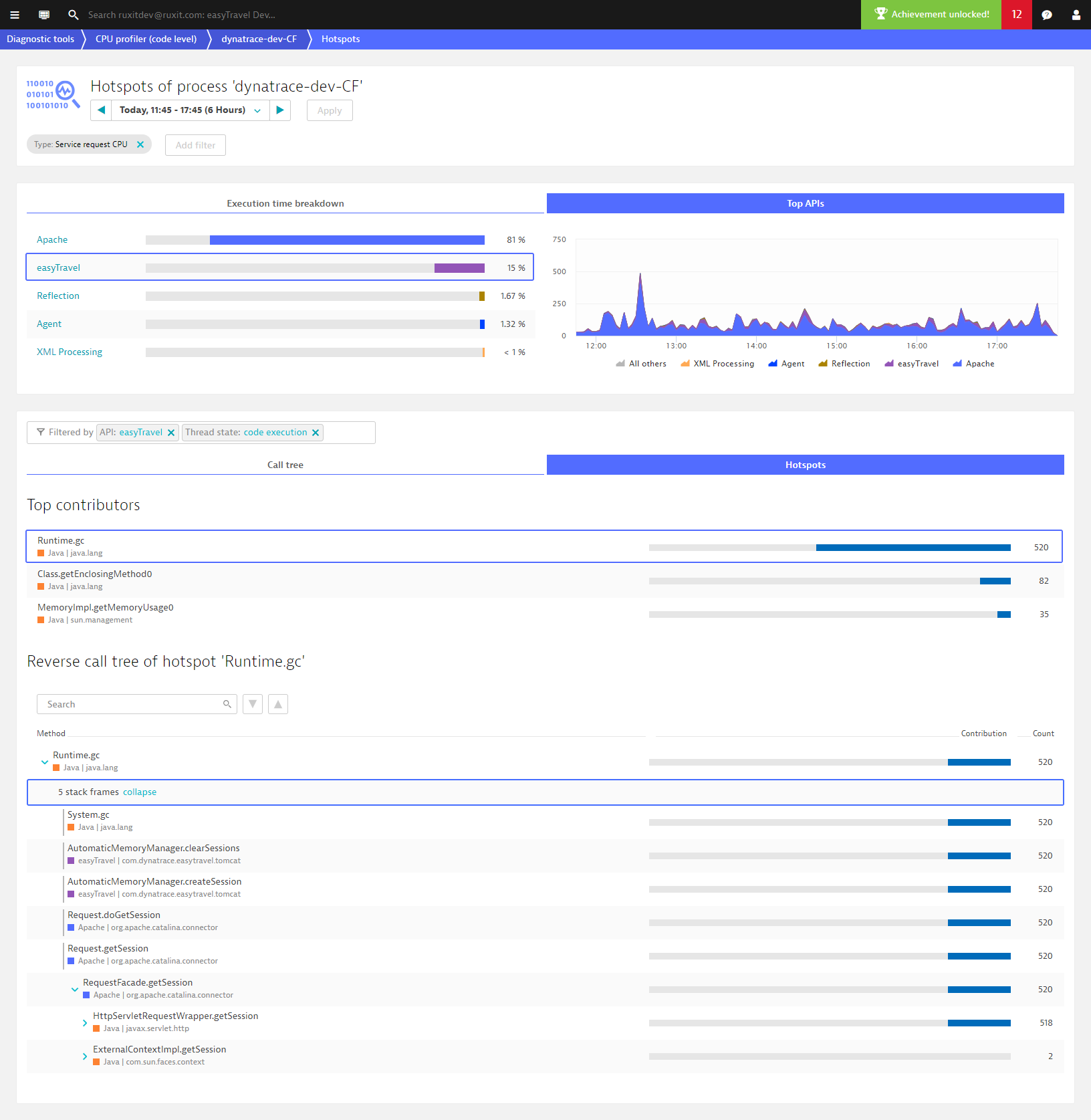
Task: Select the XML Processing API link
Action: [70, 352]
